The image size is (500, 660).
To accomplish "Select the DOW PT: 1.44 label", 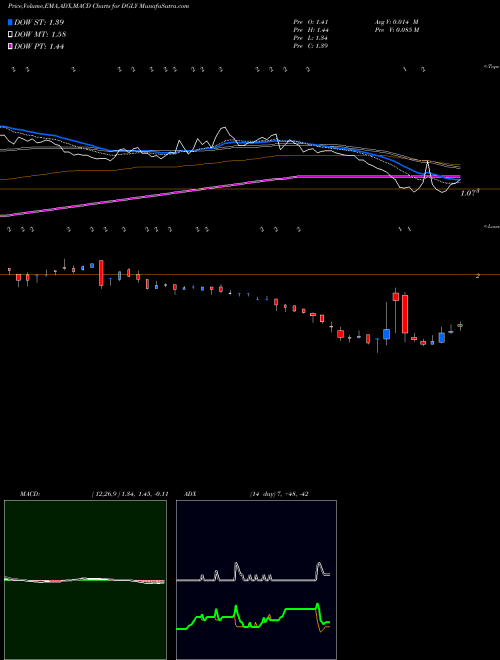I will click(39, 47).
